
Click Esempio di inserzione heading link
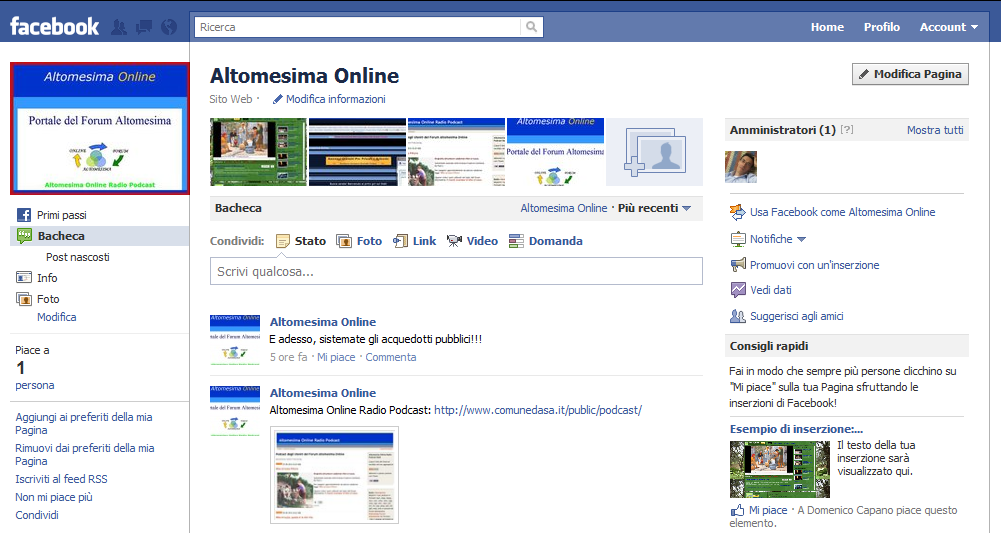(796, 429)
